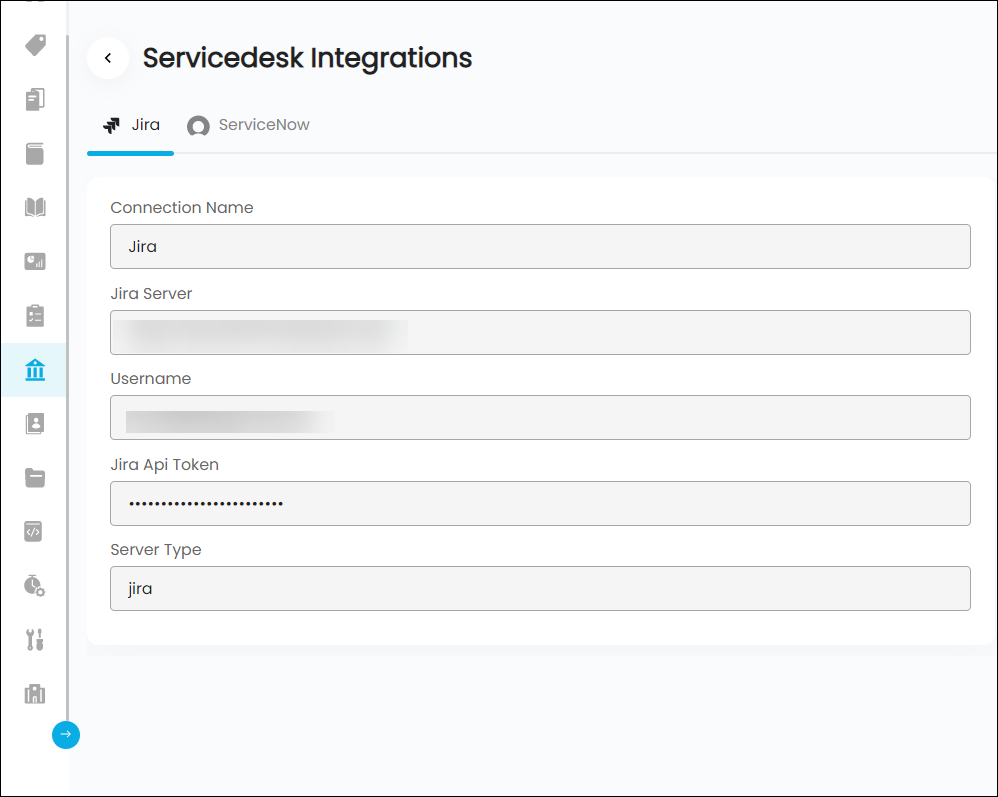This screenshot has width=998, height=797.
Task: Open the code window sidebar icon
Action: tap(33, 532)
